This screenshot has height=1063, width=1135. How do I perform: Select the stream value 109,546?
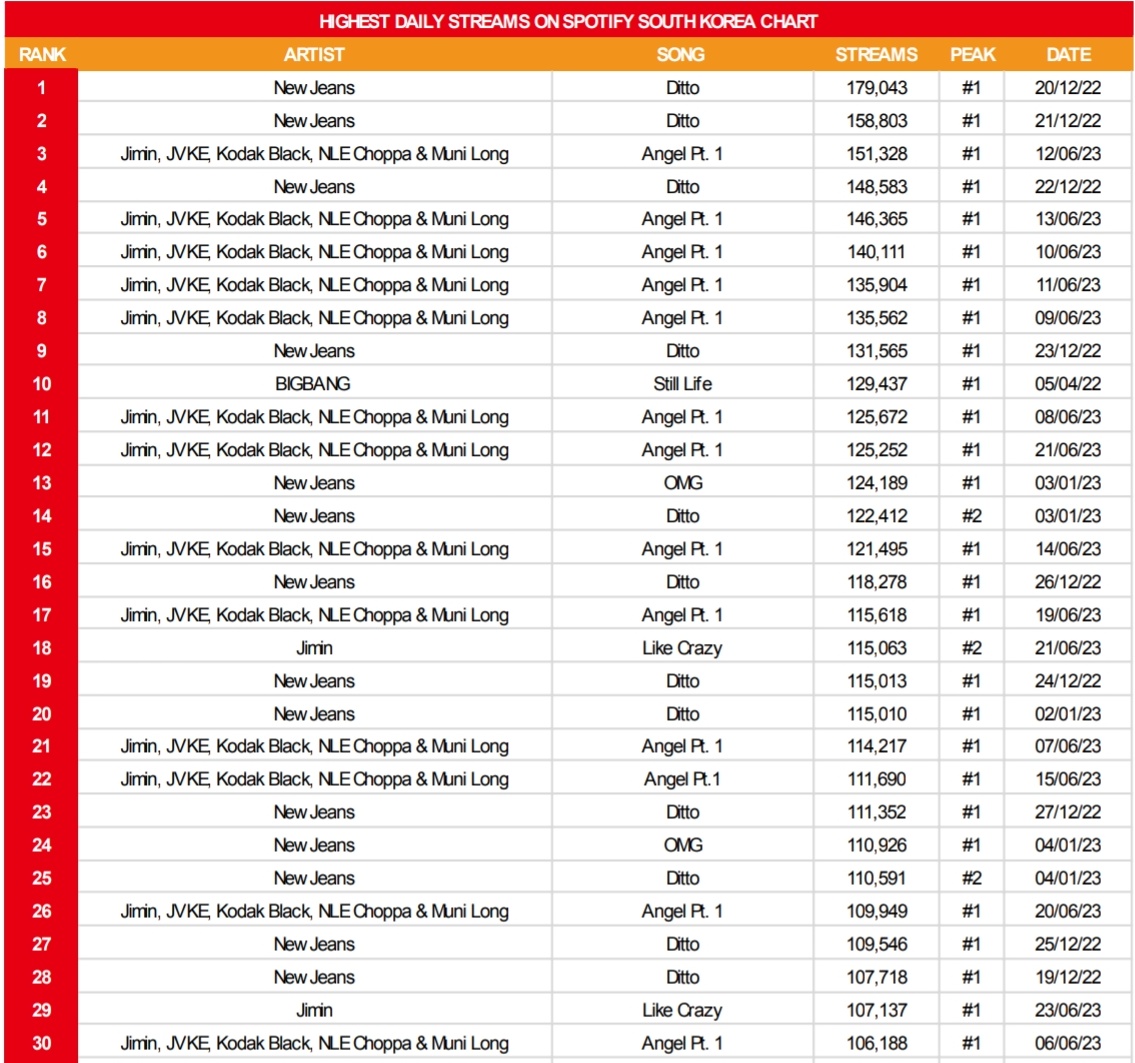(x=877, y=944)
